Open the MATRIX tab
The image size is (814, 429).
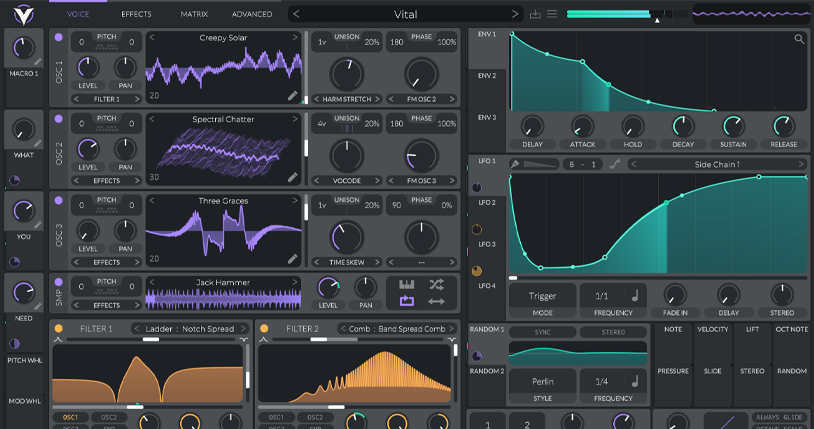pyautogui.click(x=194, y=14)
